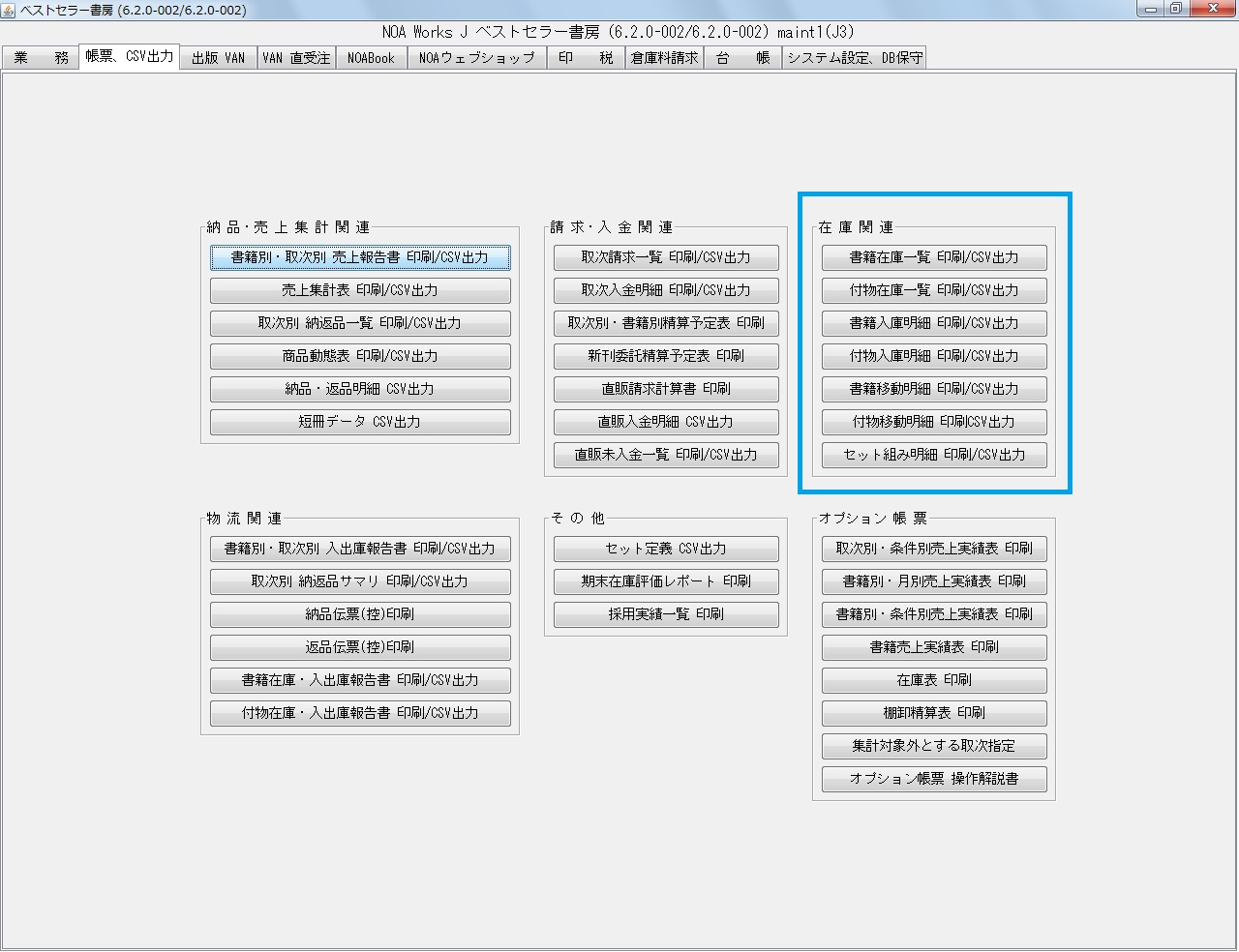The height and width of the screenshot is (952, 1239).
Task: Switch to the 倉庫料請求 tab
Action: (x=664, y=57)
